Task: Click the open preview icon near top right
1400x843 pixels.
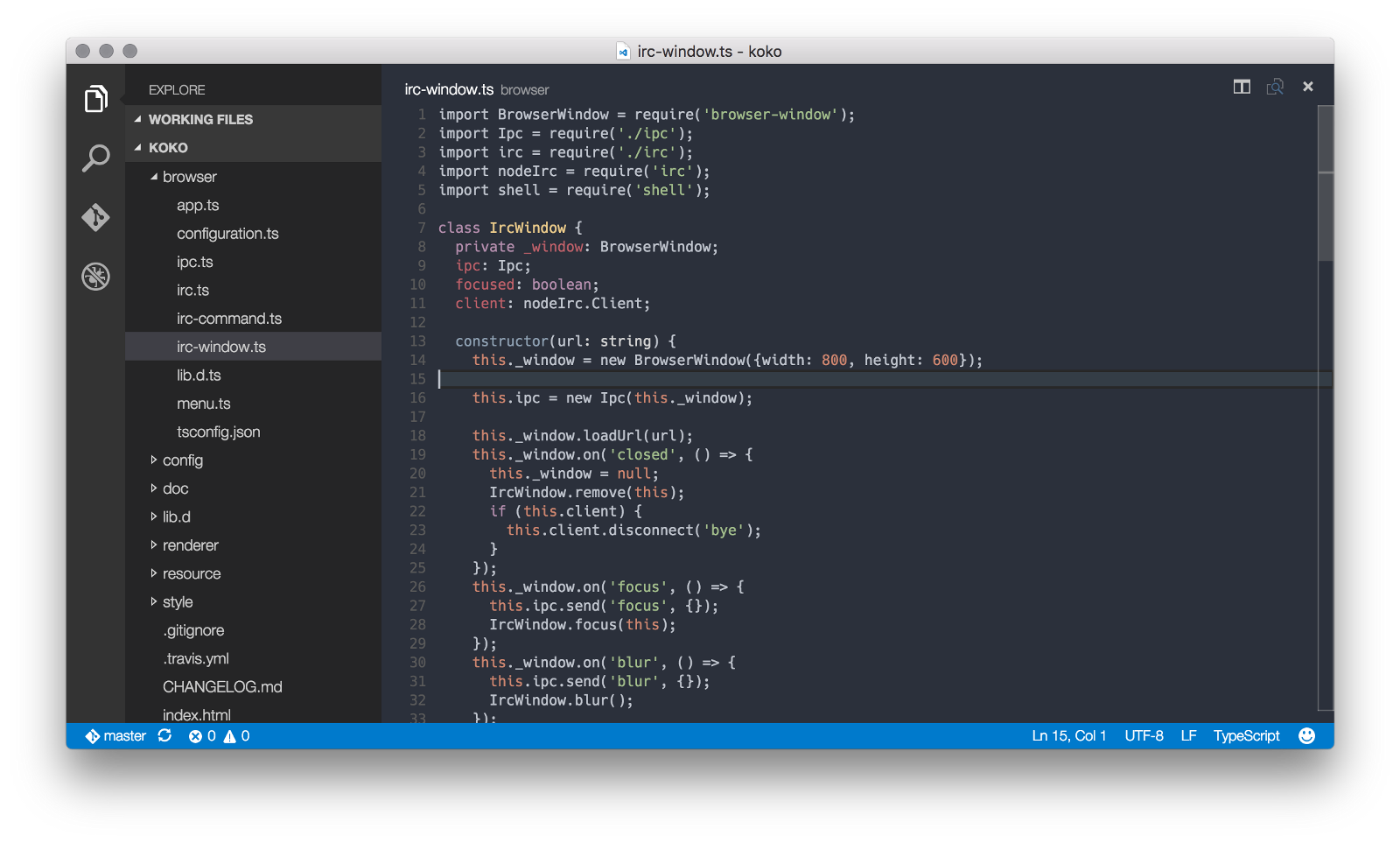Action: 1274,87
